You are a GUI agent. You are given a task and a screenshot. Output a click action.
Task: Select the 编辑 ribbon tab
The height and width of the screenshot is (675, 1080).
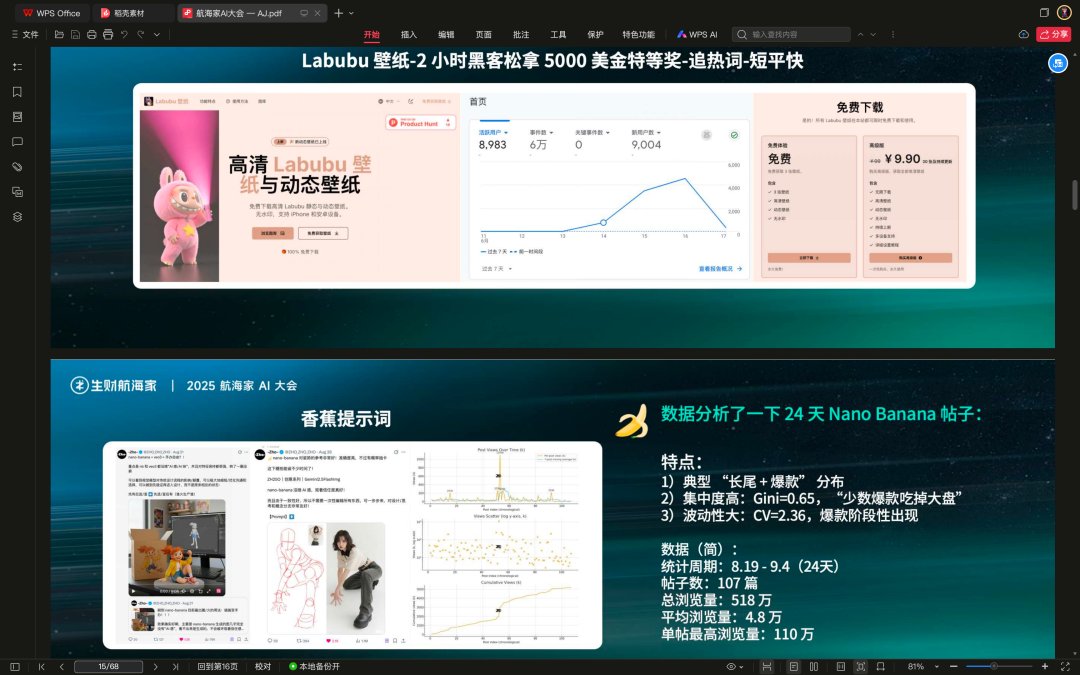(446, 34)
